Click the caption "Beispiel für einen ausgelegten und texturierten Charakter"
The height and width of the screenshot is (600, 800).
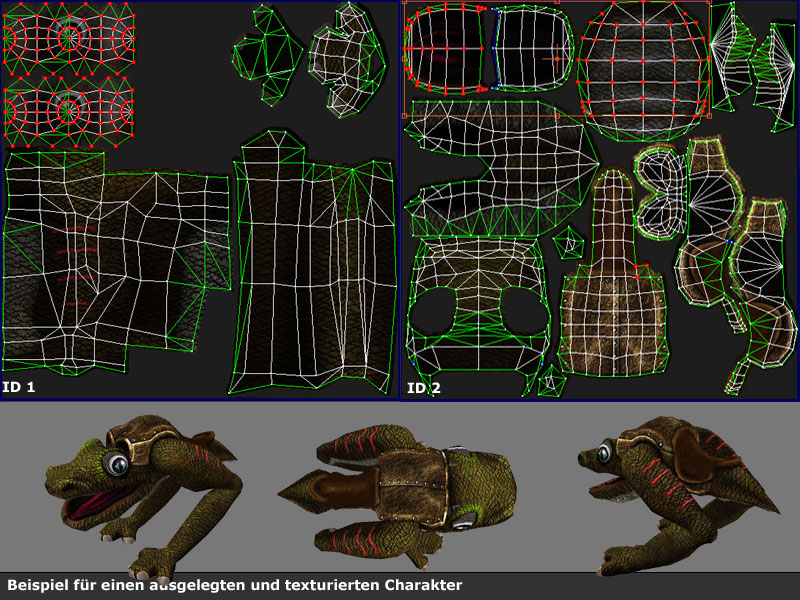click(x=235, y=585)
